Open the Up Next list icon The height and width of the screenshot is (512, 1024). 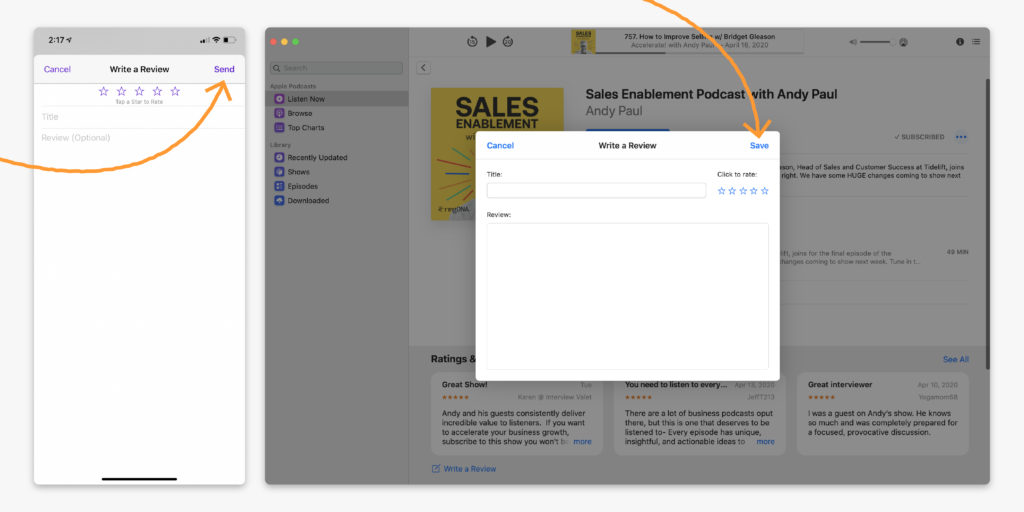click(x=976, y=42)
